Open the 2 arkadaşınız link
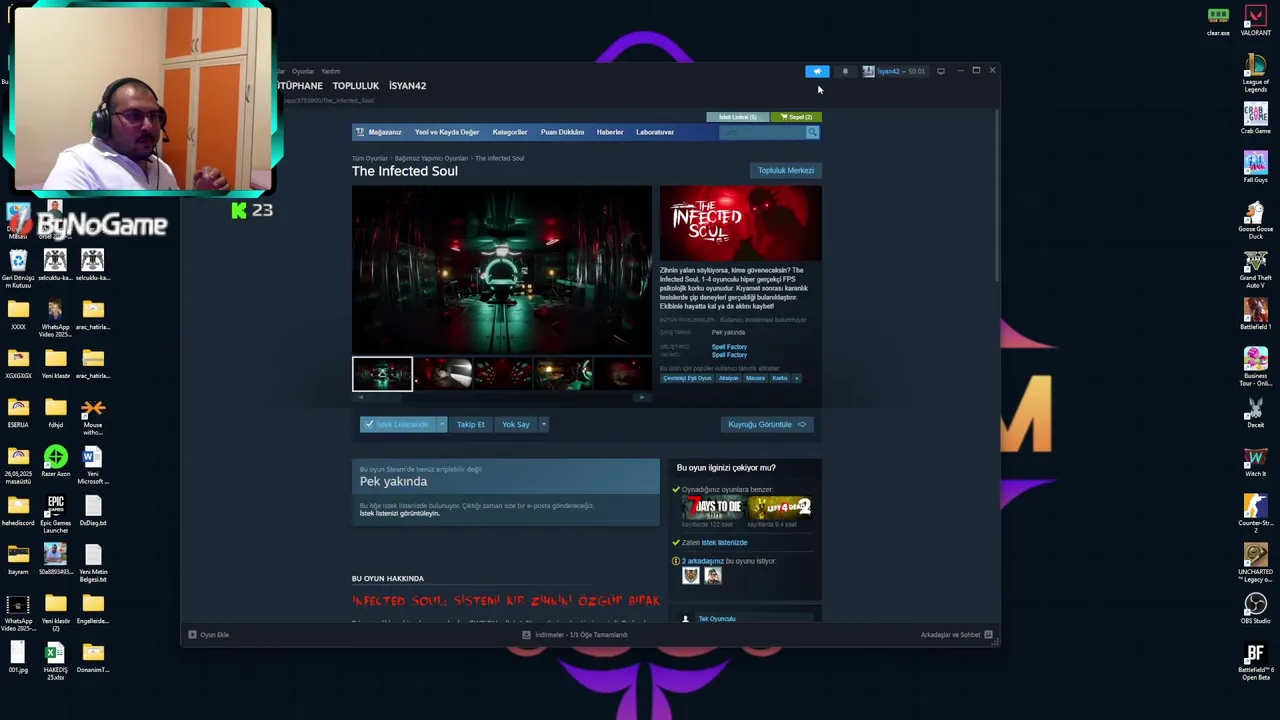 (x=702, y=561)
